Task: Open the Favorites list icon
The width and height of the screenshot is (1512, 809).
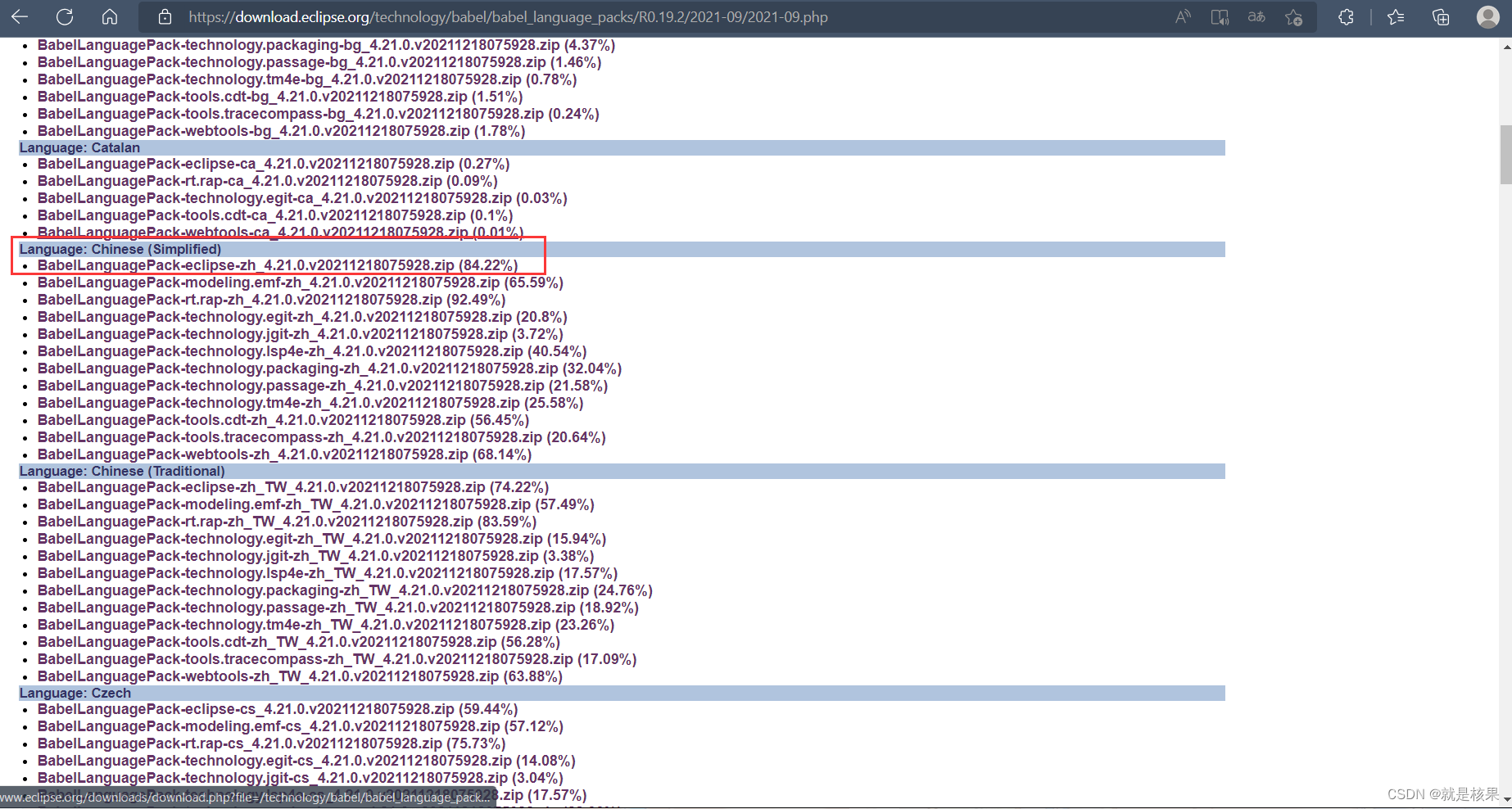Action: point(1397,17)
